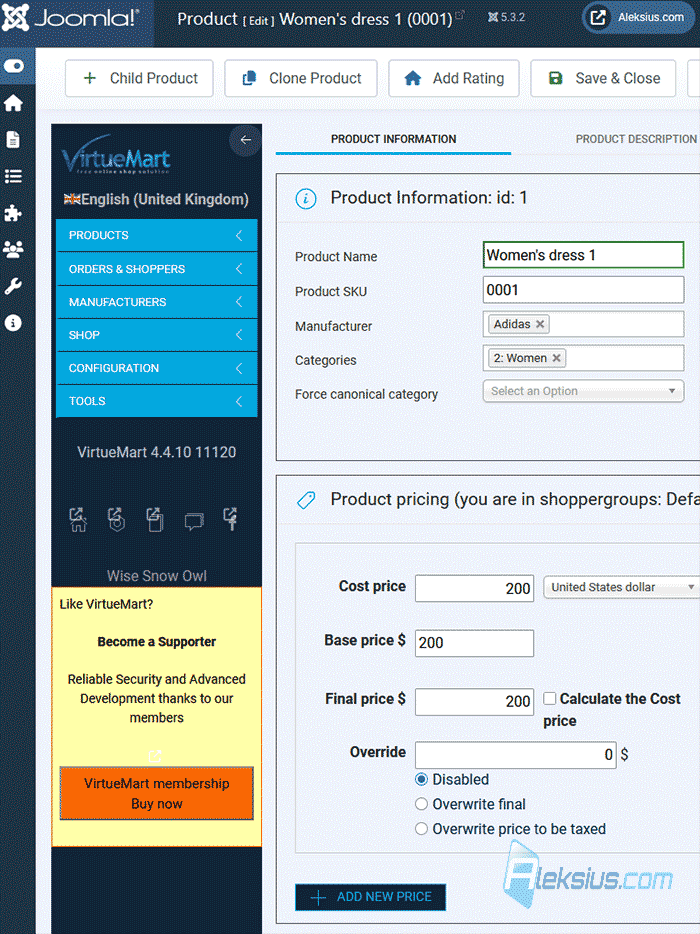700x934 pixels.
Task: Click the external link icon above membership button
Action: point(155,756)
